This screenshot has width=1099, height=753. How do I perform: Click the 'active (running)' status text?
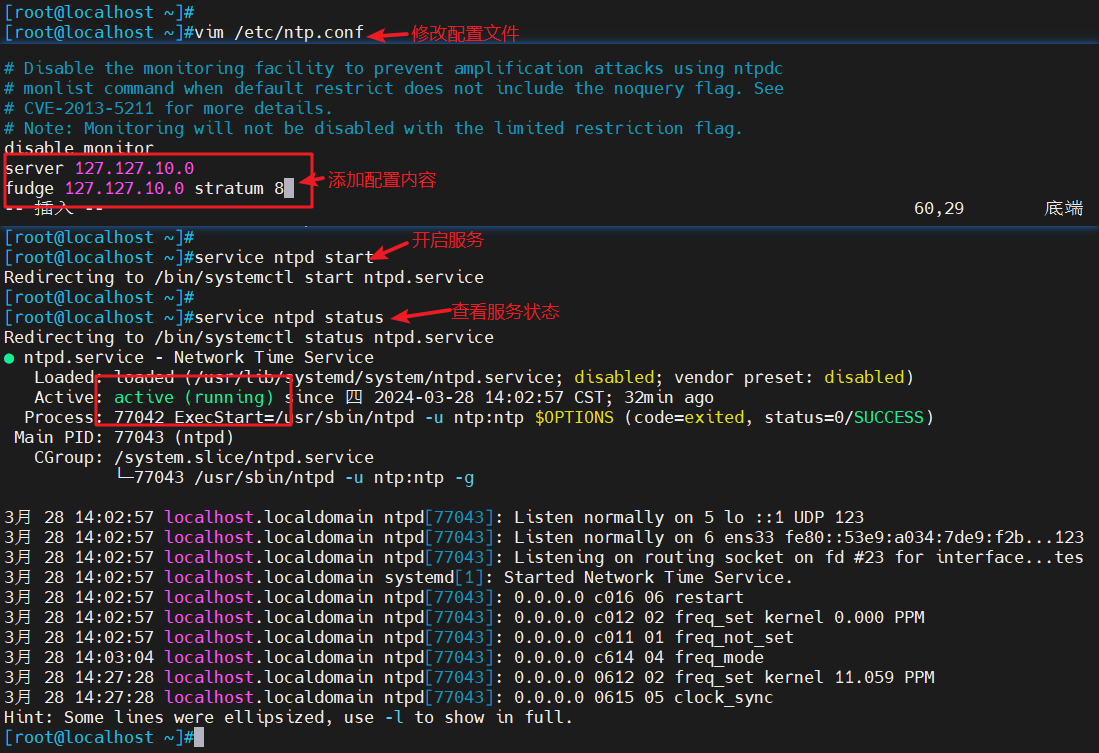[193, 398]
